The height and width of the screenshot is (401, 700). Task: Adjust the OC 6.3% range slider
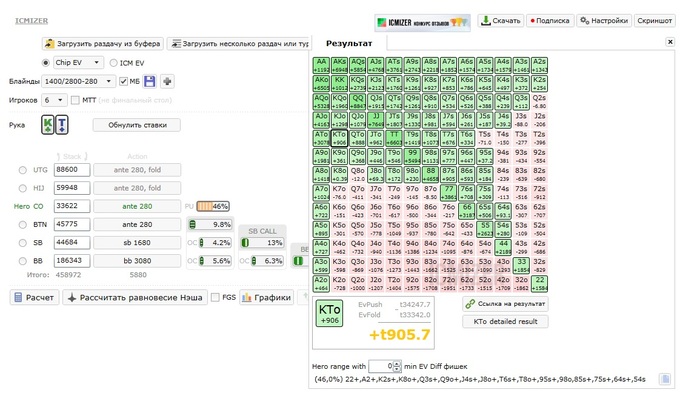[x=268, y=261]
